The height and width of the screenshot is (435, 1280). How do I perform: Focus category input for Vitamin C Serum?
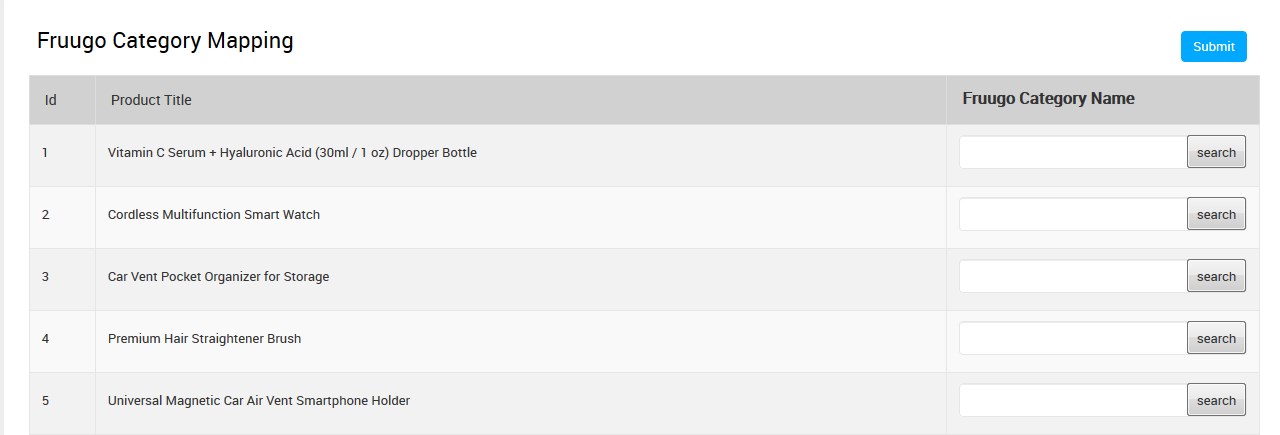1073,153
